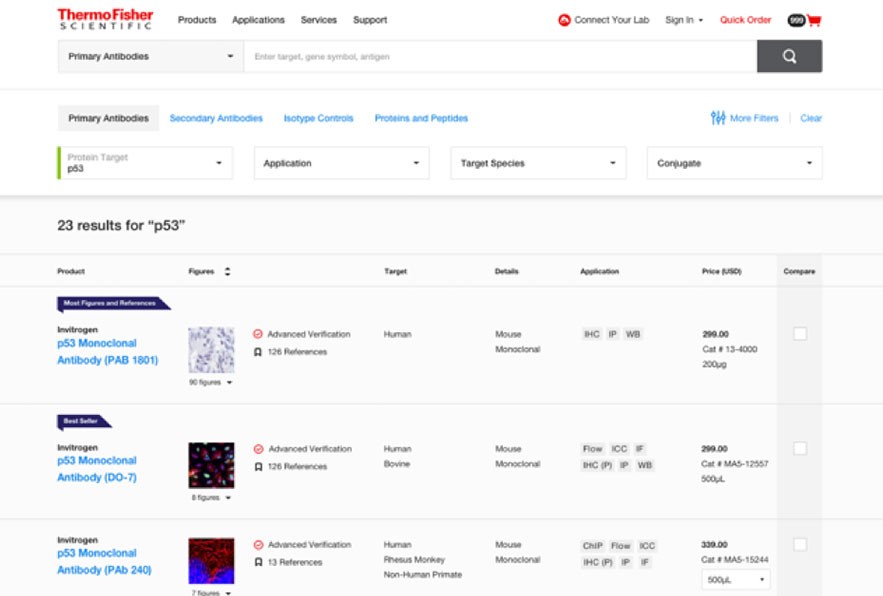Click the 13 References link
This screenshot has height=596, width=883.
click(x=295, y=563)
